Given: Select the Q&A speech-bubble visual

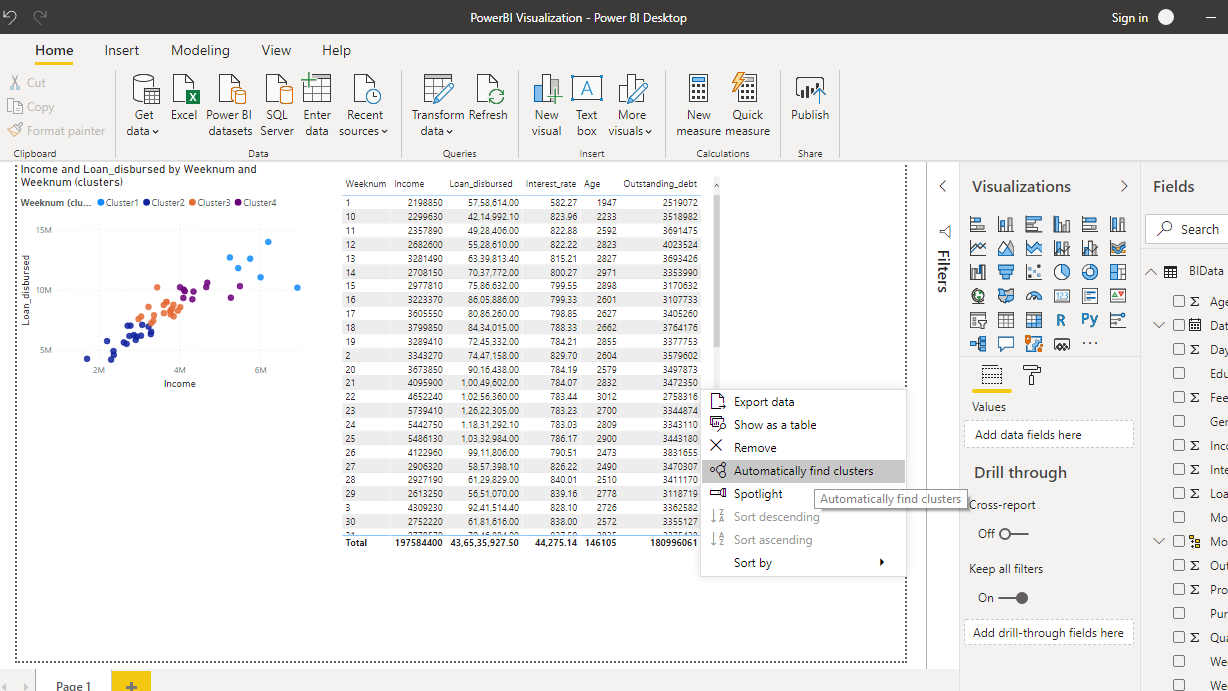Looking at the screenshot, I should (x=1006, y=344).
